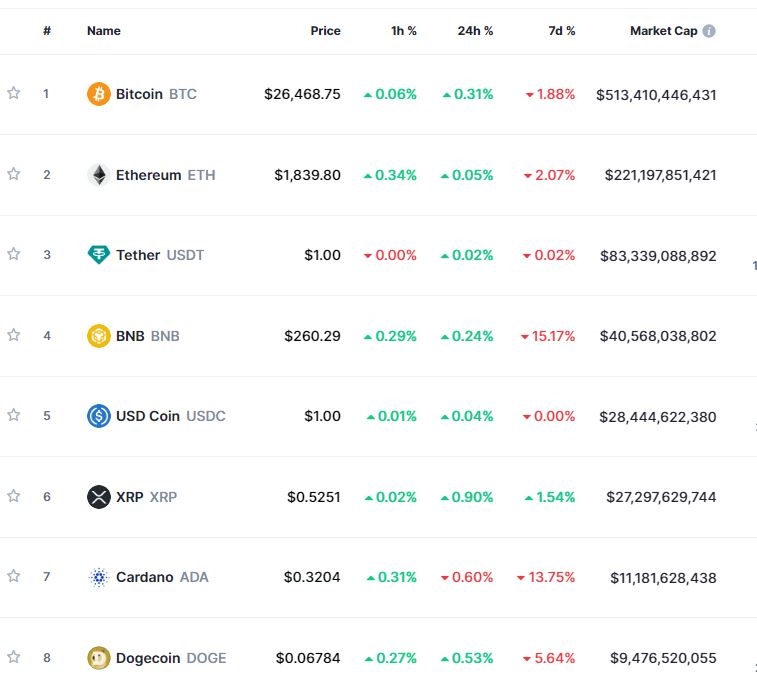Open the Cardano ADA coin page
The width and height of the screenshot is (757, 680).
point(144,577)
